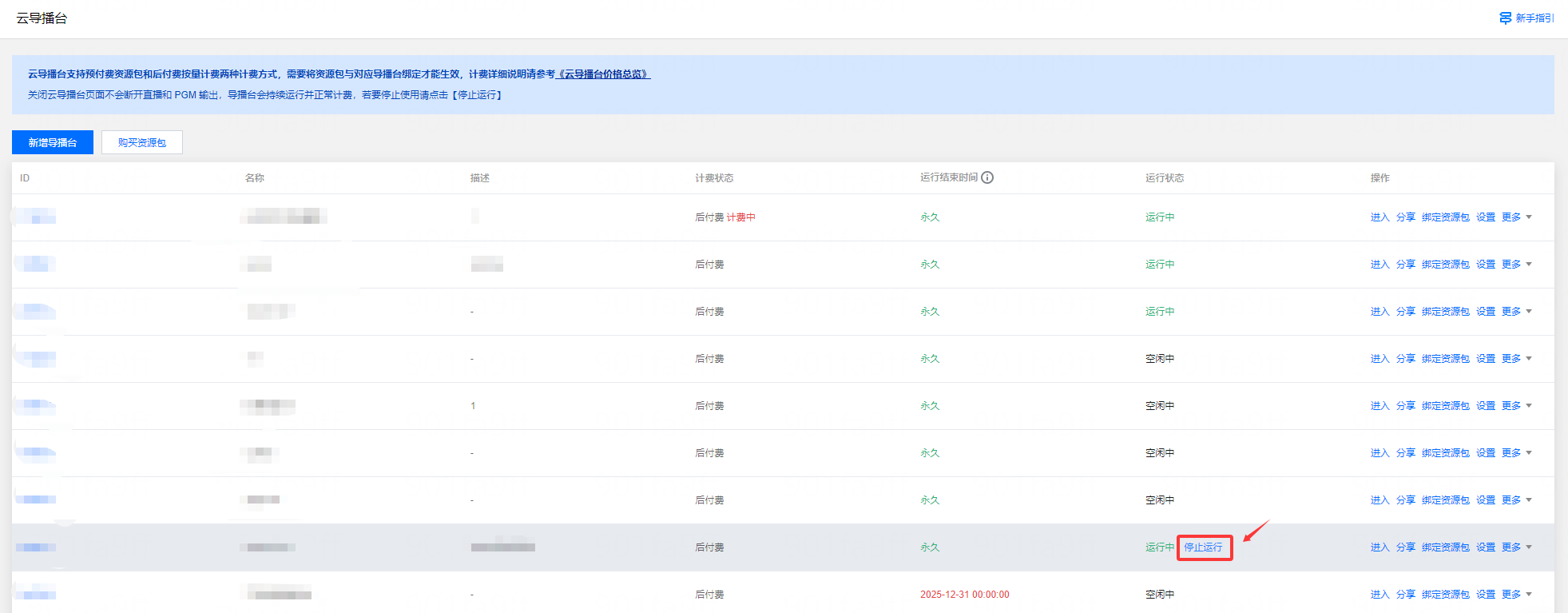Click 进入 in the row with description 1
This screenshot has height=613, width=1568.
click(x=1379, y=406)
